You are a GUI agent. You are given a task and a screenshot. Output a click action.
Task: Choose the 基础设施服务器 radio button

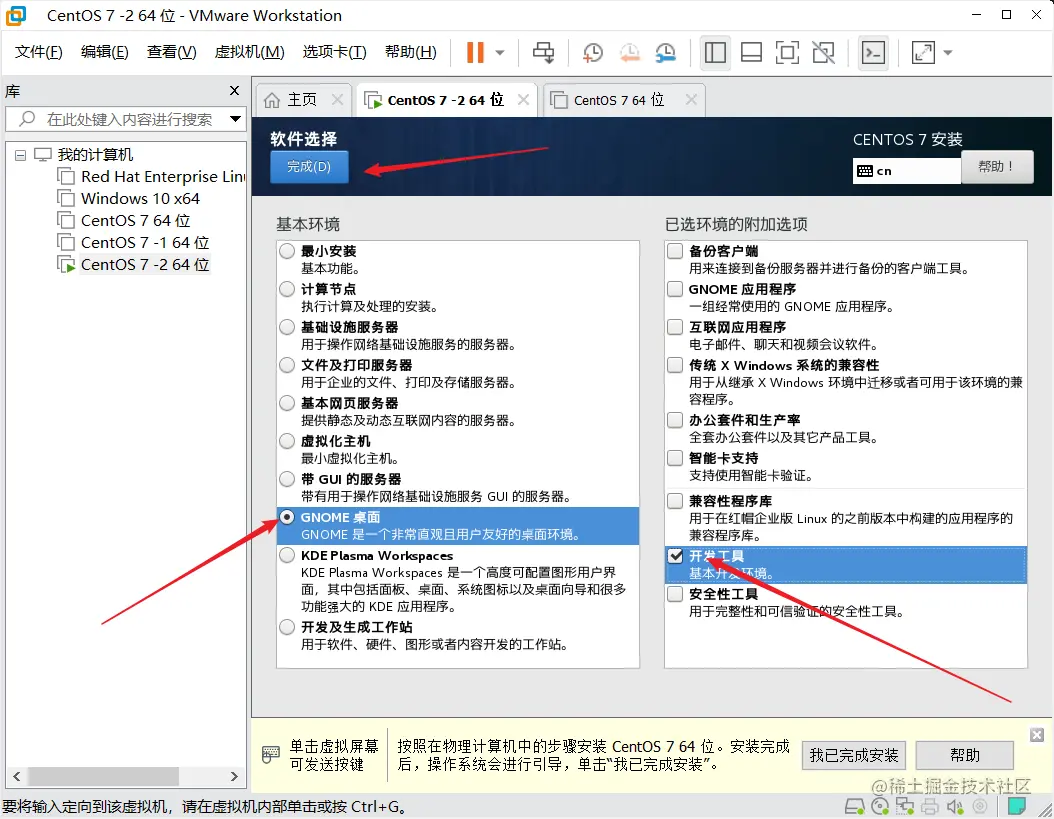[287, 327]
